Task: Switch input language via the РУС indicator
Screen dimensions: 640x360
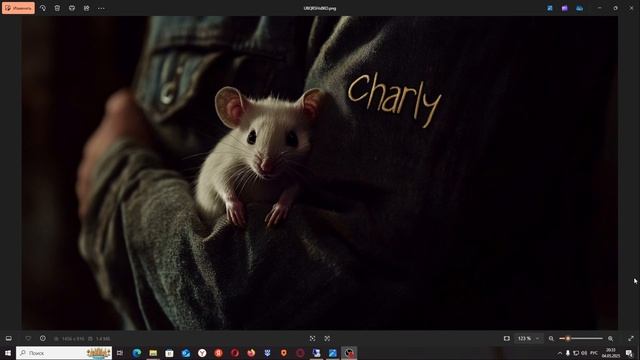Action: [x=594, y=353]
